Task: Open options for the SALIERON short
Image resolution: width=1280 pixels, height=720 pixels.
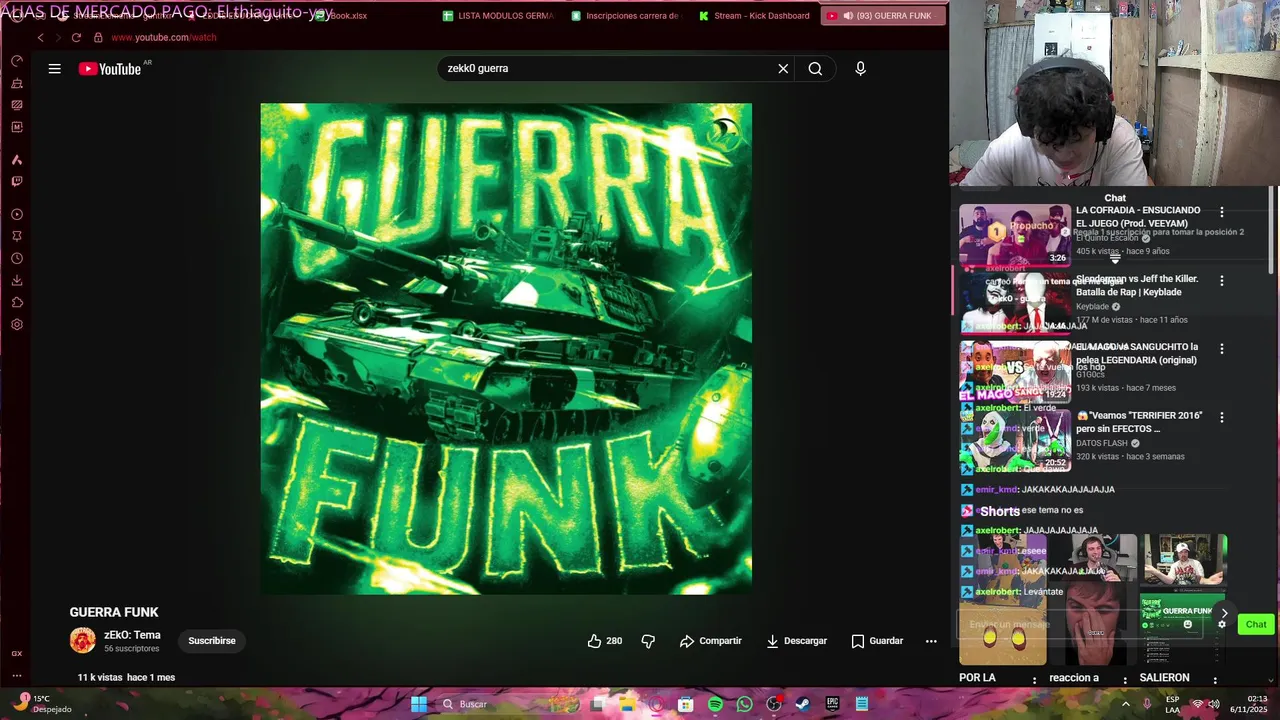Action: (1214, 681)
